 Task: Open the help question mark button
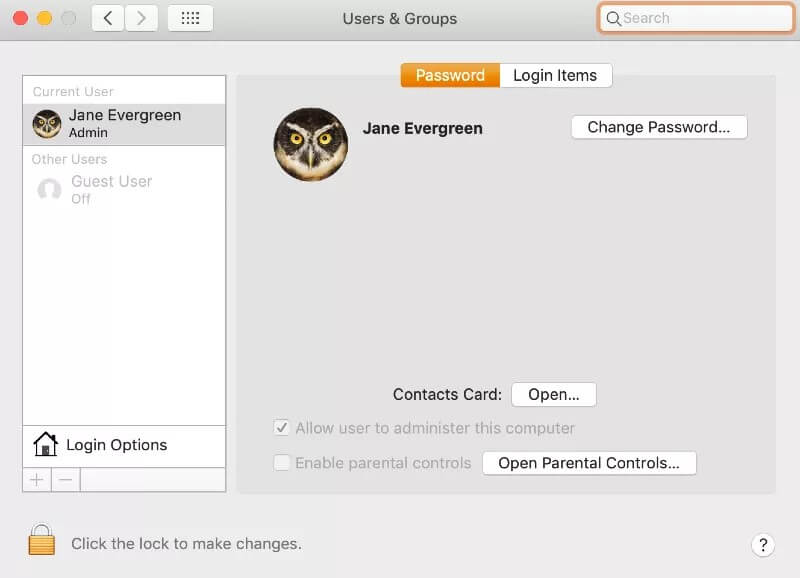point(763,545)
